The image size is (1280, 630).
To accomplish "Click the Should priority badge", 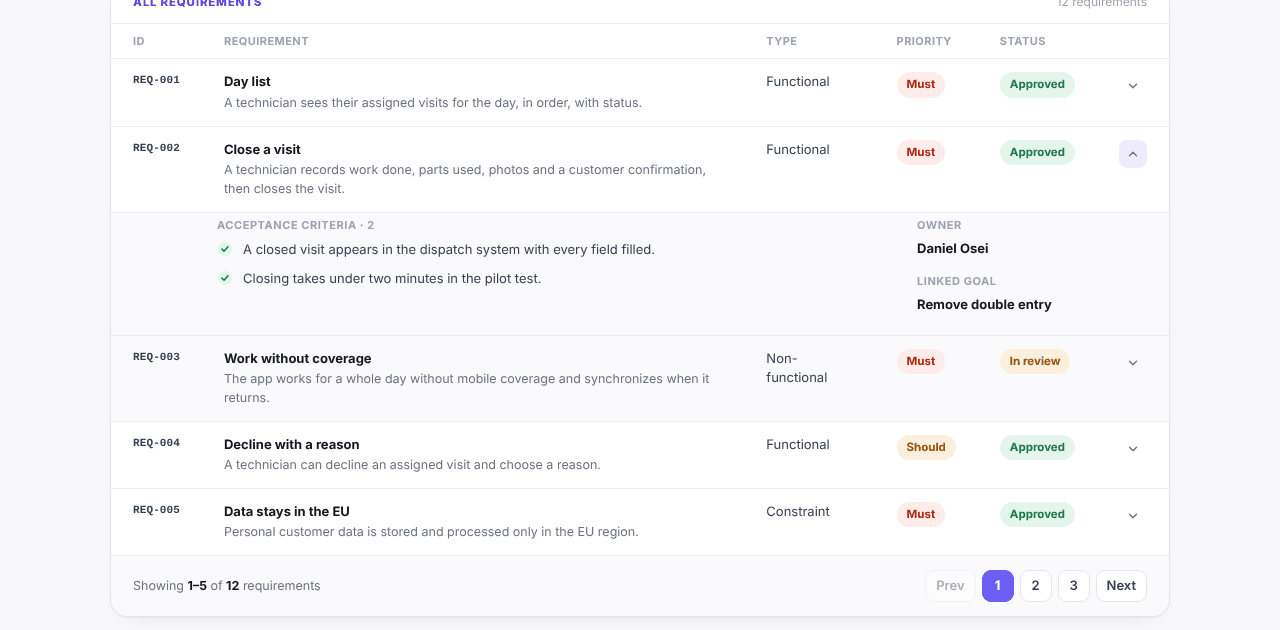I will coord(926,448).
